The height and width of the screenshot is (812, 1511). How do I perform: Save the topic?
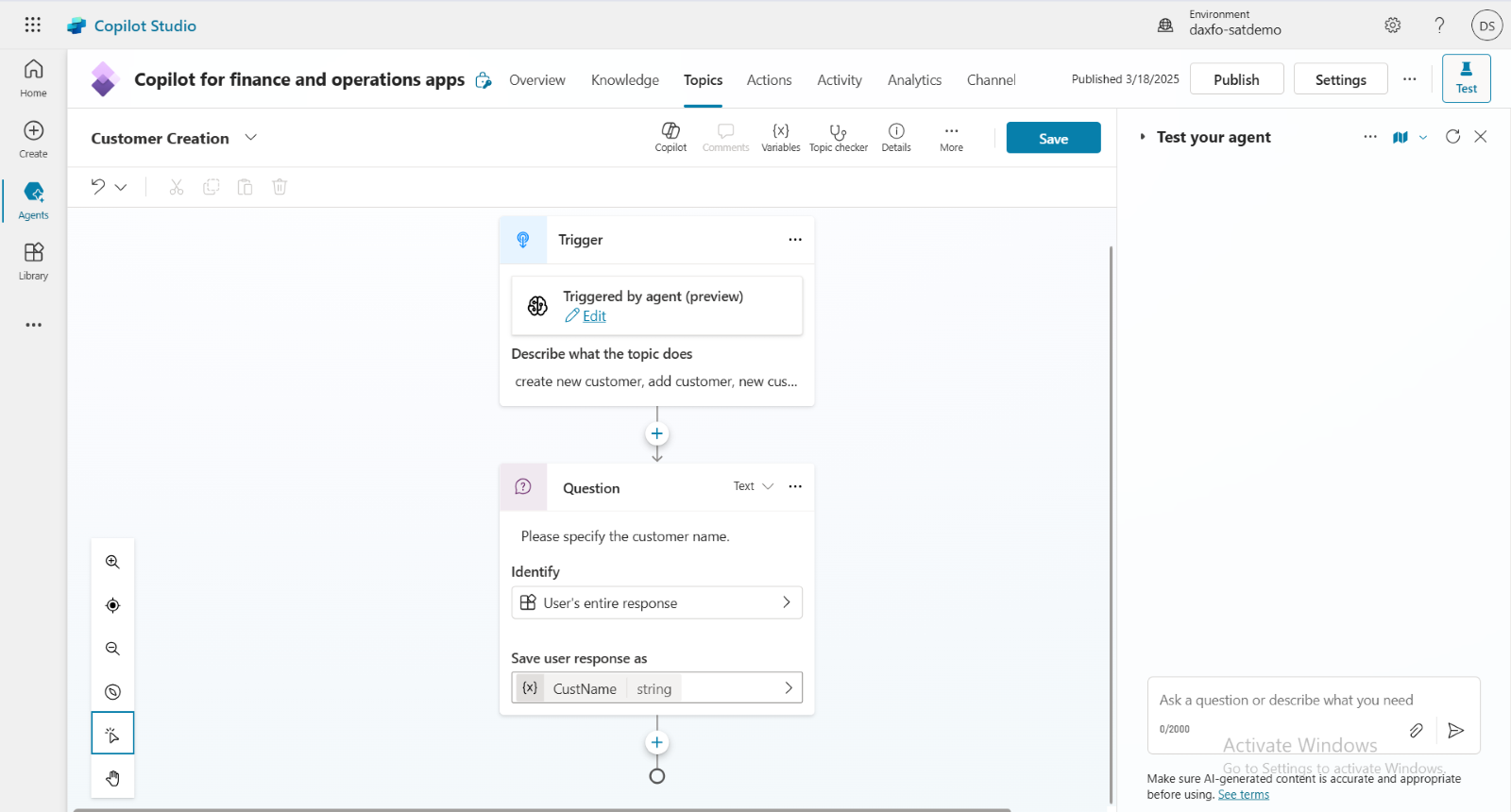[1053, 138]
